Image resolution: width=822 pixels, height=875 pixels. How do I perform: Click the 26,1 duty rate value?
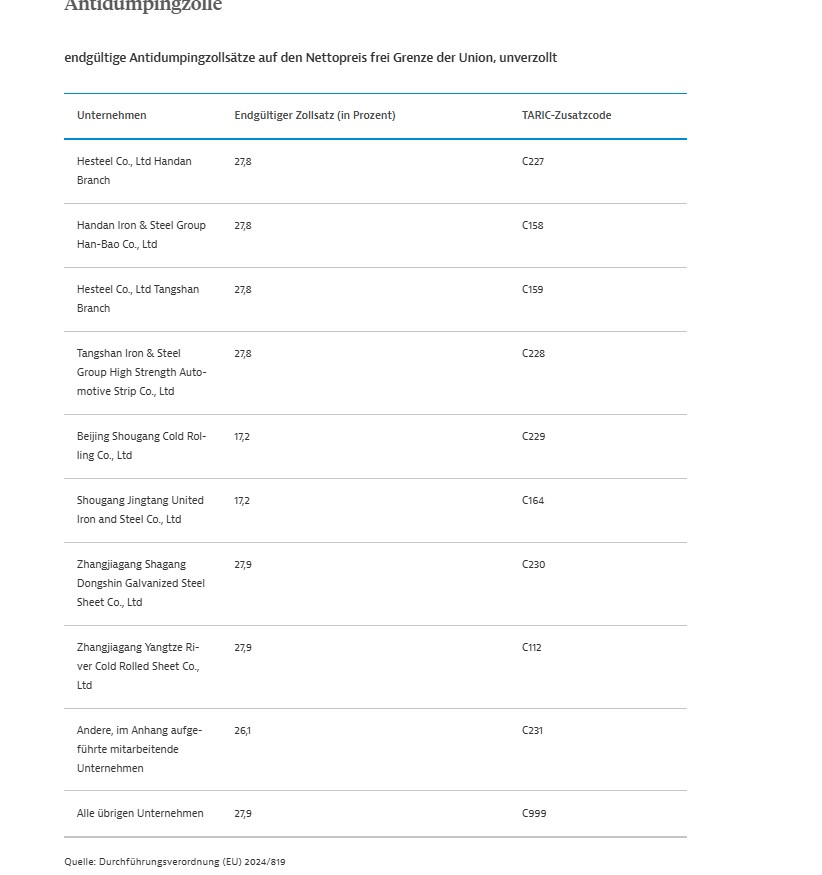click(243, 730)
